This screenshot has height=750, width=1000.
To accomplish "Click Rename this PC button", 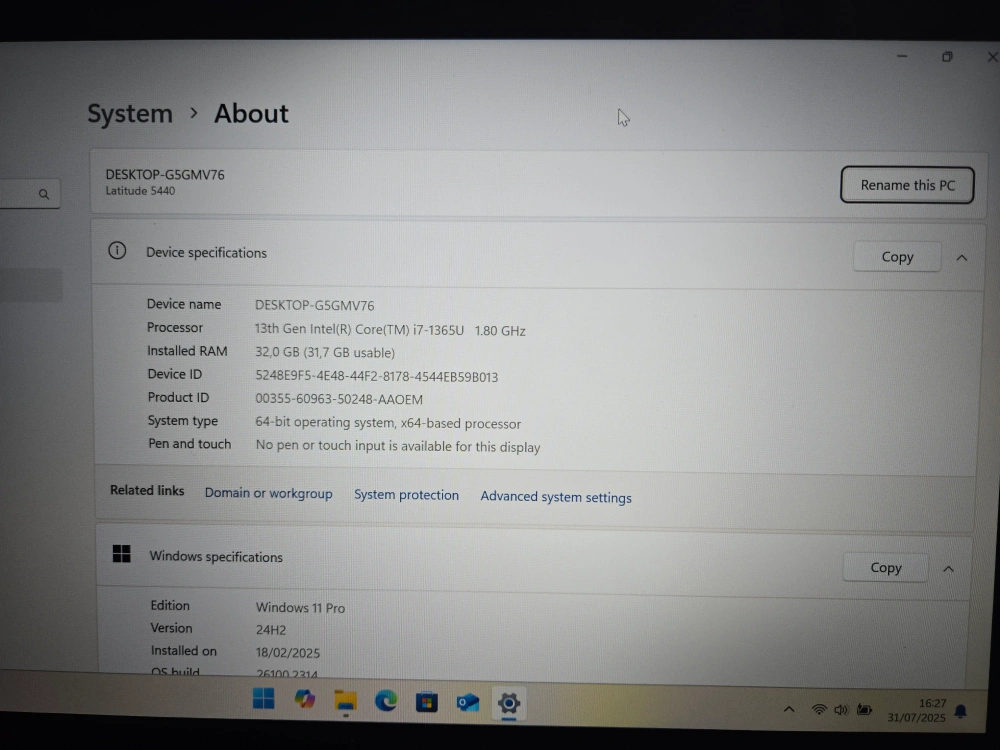I will pos(907,185).
